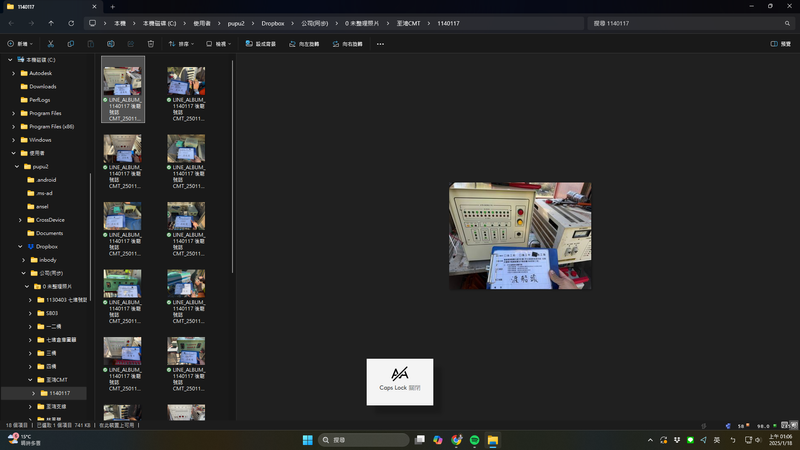Click the Windows Start button
800x450 pixels.
tap(307, 440)
